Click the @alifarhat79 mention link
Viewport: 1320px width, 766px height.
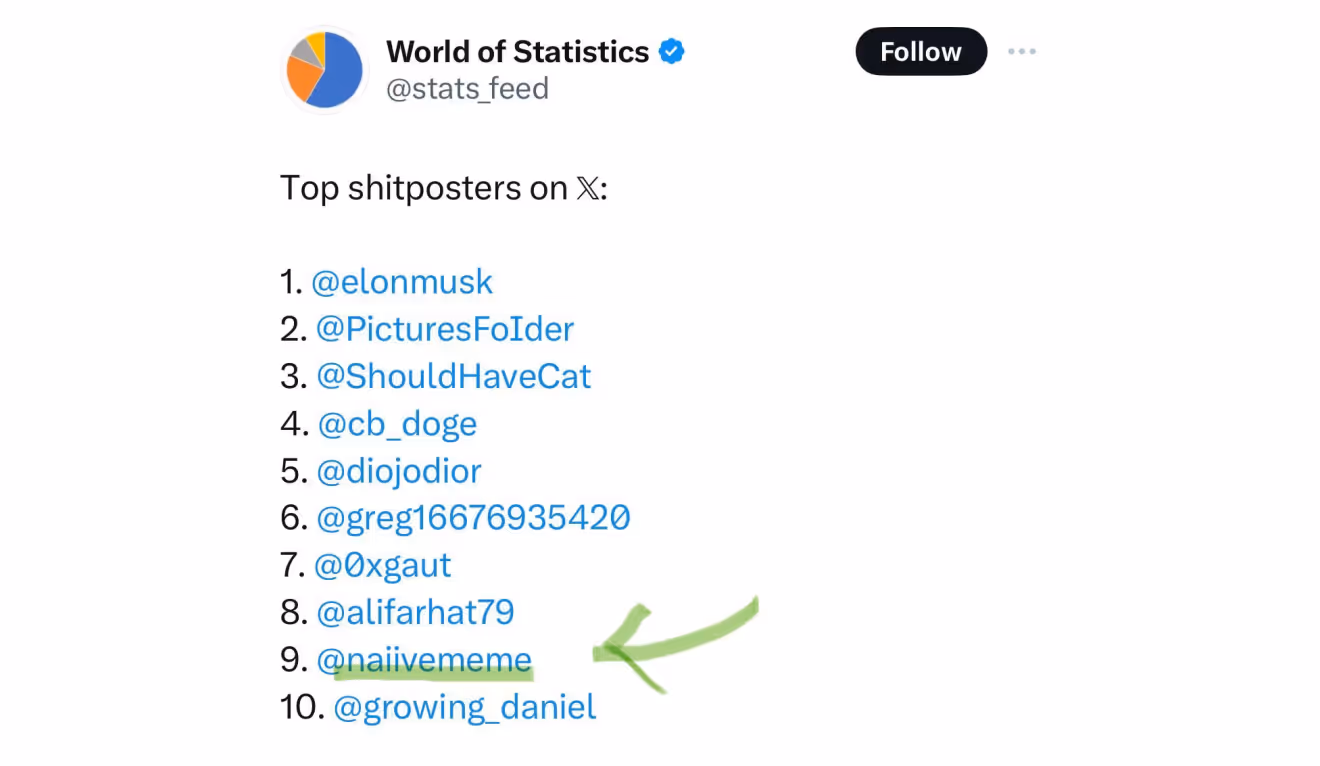(415, 612)
